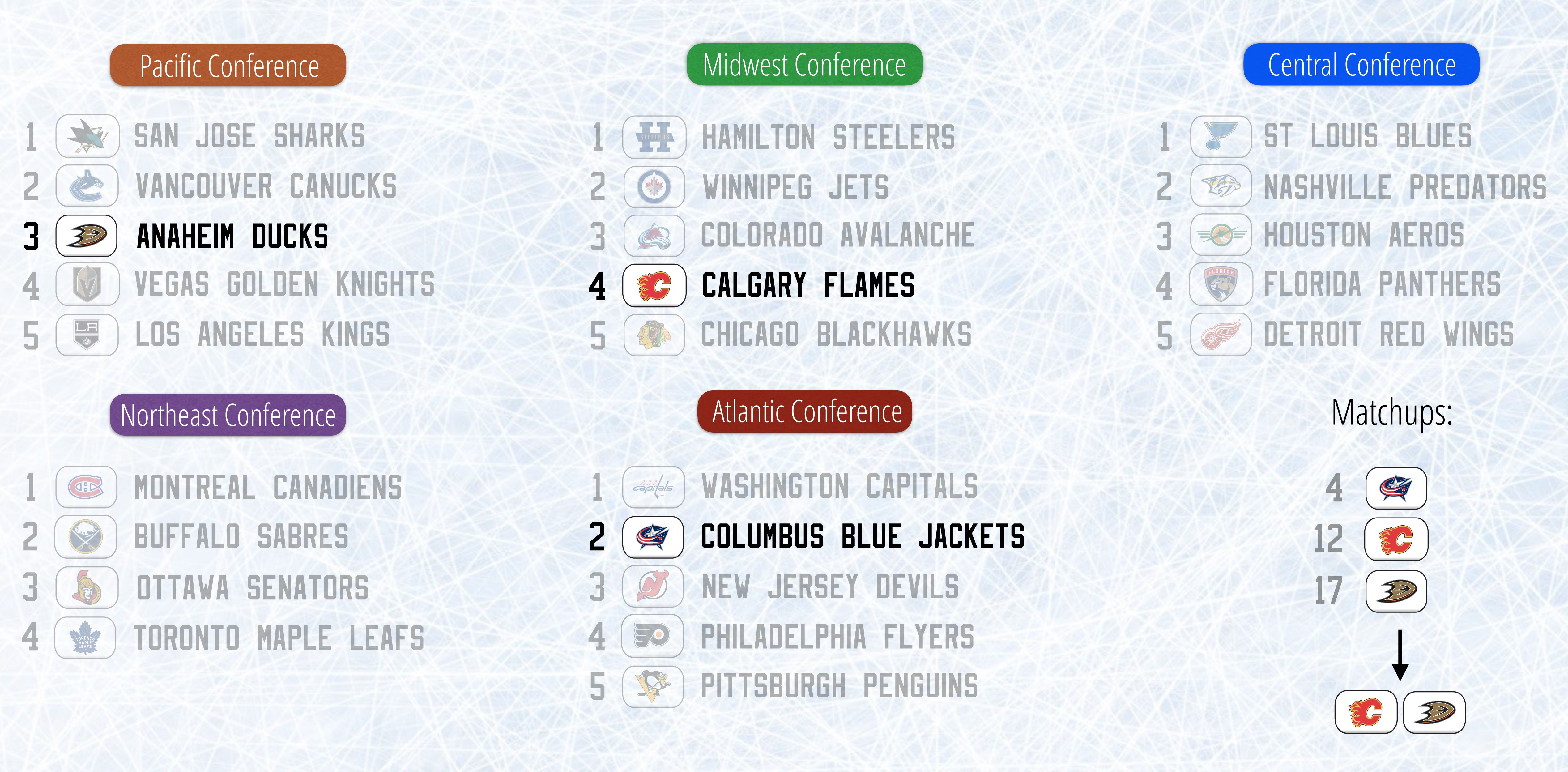The width and height of the screenshot is (1568, 772).
Task: Click the Central Conference blue header
Action: 1361,65
